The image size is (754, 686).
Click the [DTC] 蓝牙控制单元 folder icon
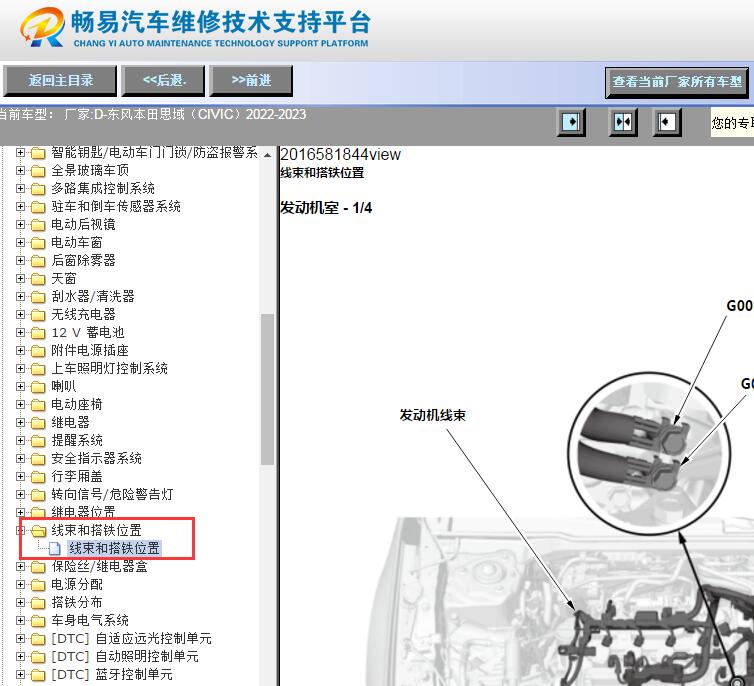pyautogui.click(x=38, y=675)
